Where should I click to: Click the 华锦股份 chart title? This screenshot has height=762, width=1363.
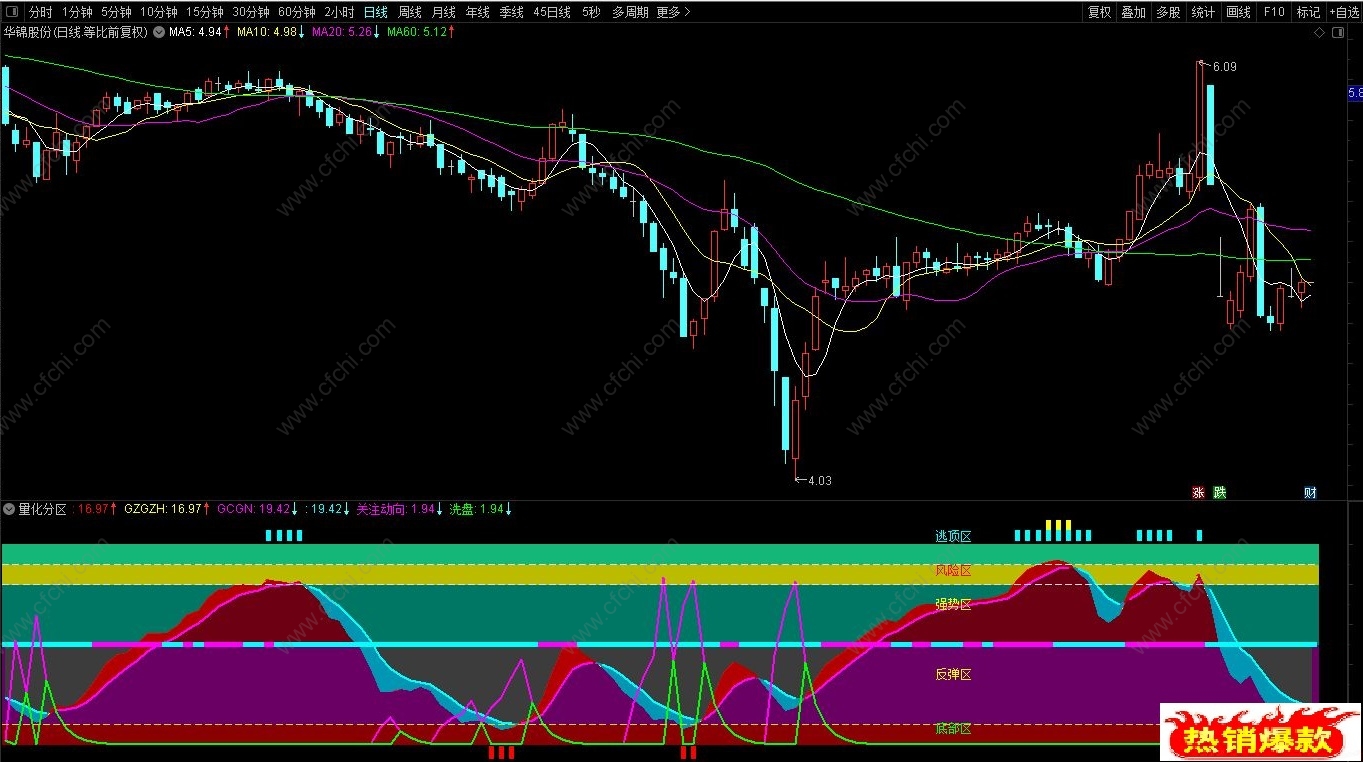click(x=75, y=32)
